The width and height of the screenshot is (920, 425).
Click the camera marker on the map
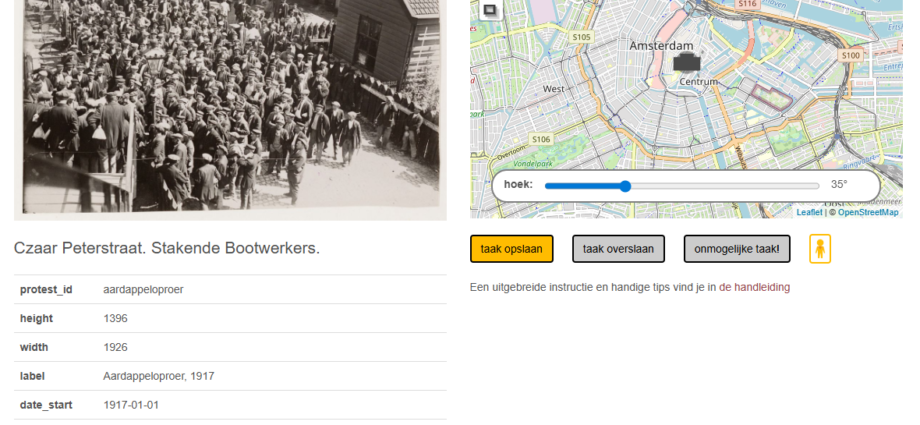click(x=686, y=62)
